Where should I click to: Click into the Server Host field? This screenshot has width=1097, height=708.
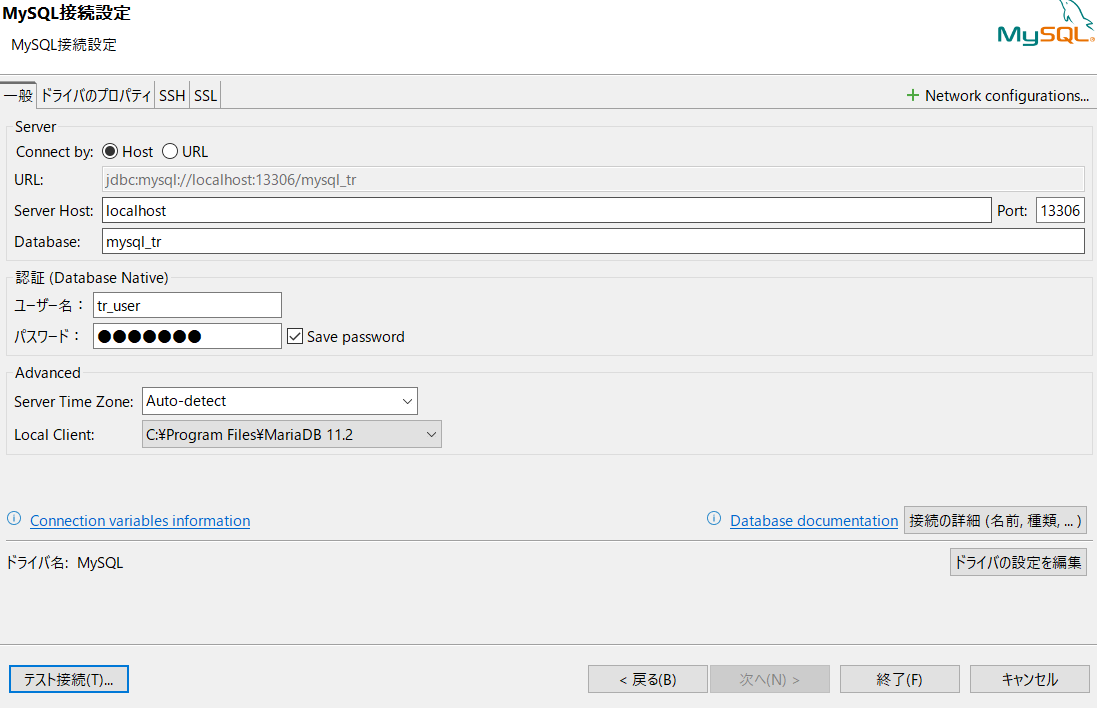click(546, 211)
